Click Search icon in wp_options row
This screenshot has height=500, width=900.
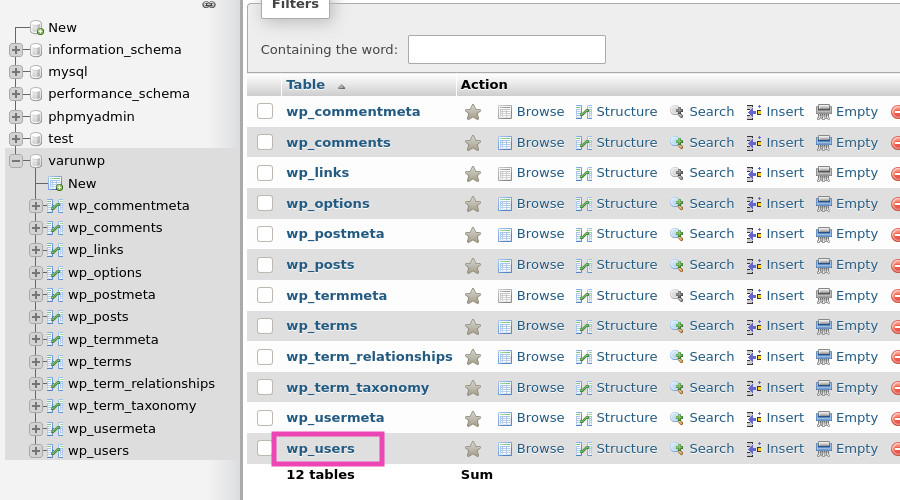point(677,204)
